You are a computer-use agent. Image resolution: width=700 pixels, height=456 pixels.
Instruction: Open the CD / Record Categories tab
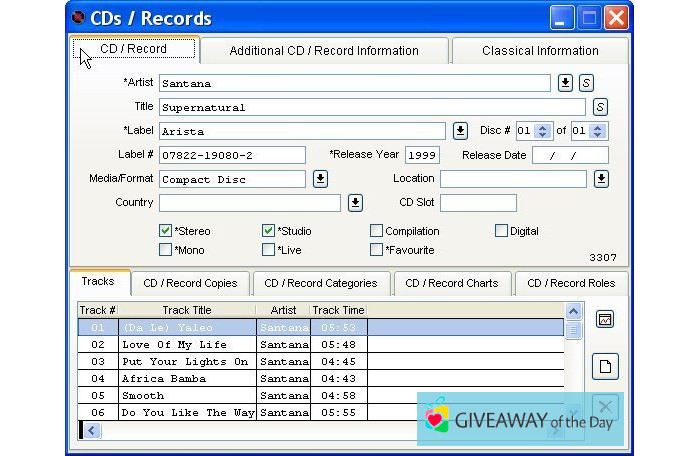(320, 283)
